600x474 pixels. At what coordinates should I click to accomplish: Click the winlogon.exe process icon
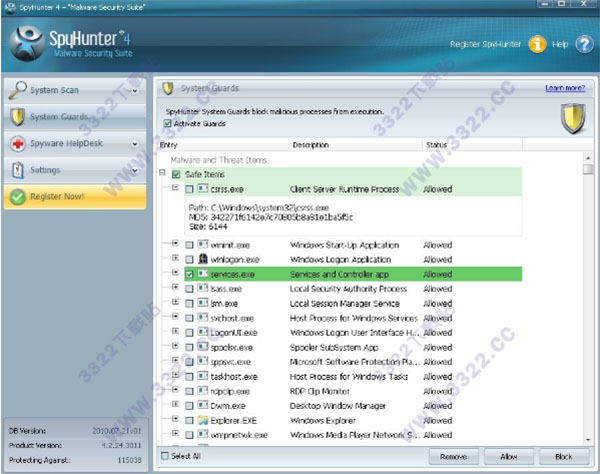pyautogui.click(x=203, y=259)
